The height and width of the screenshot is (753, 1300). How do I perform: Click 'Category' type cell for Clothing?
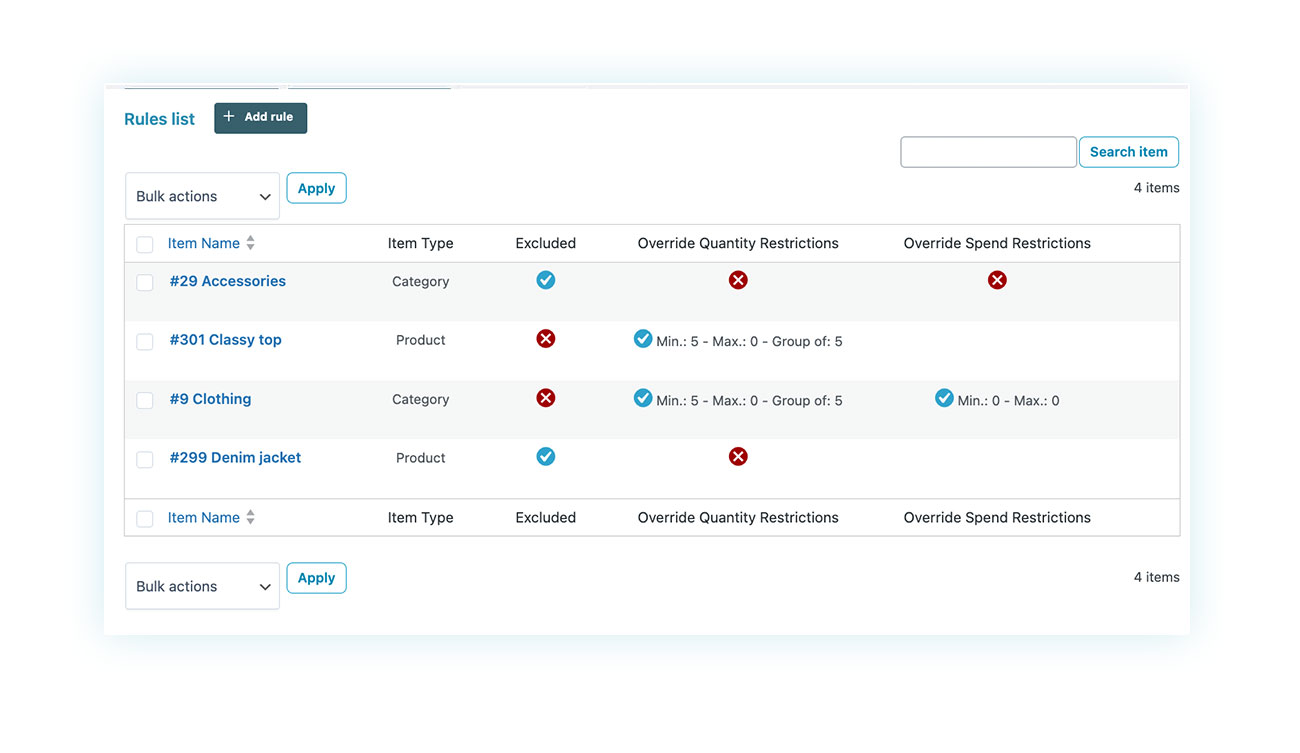click(420, 399)
